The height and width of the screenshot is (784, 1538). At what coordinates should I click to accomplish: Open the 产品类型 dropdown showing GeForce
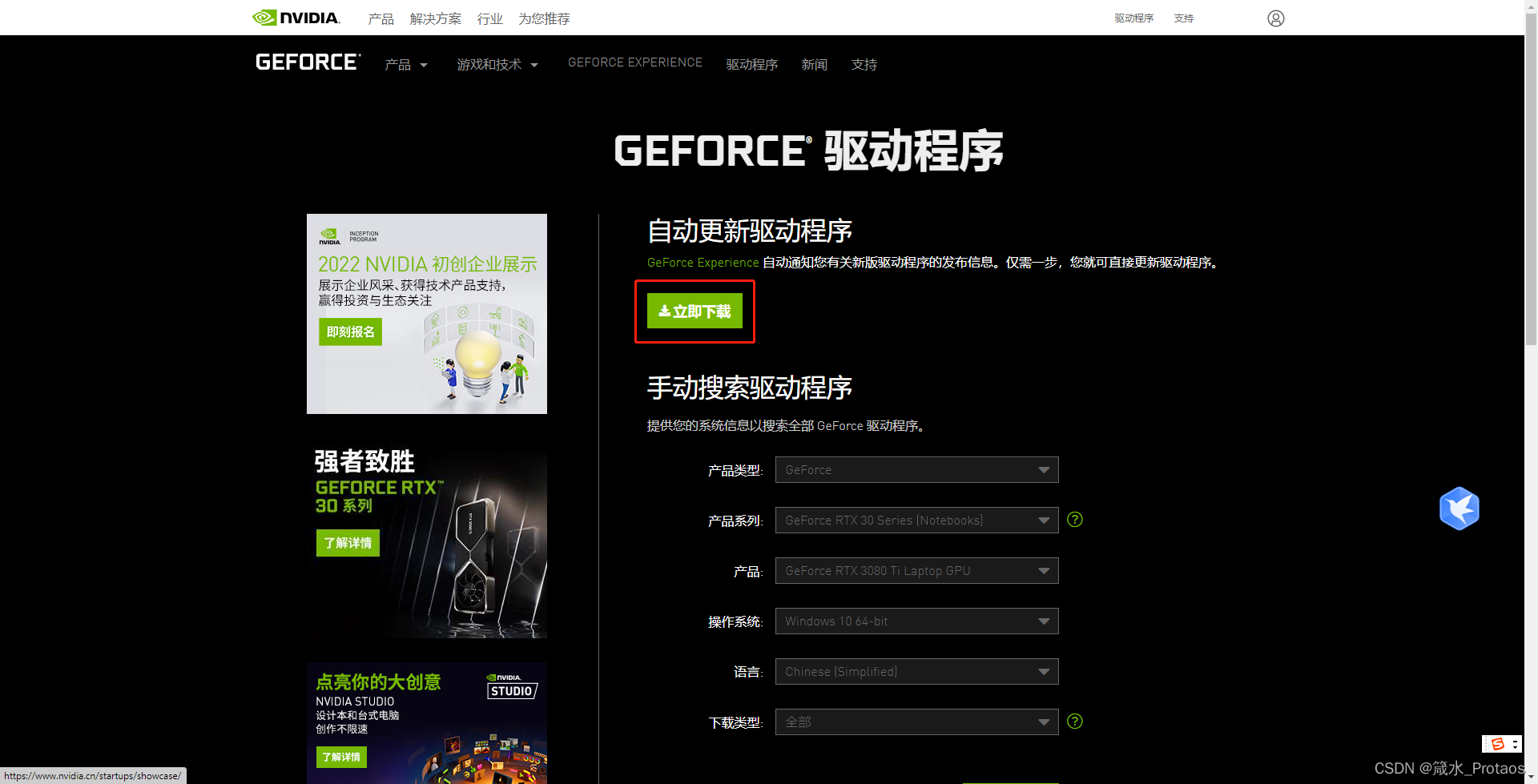pos(916,470)
